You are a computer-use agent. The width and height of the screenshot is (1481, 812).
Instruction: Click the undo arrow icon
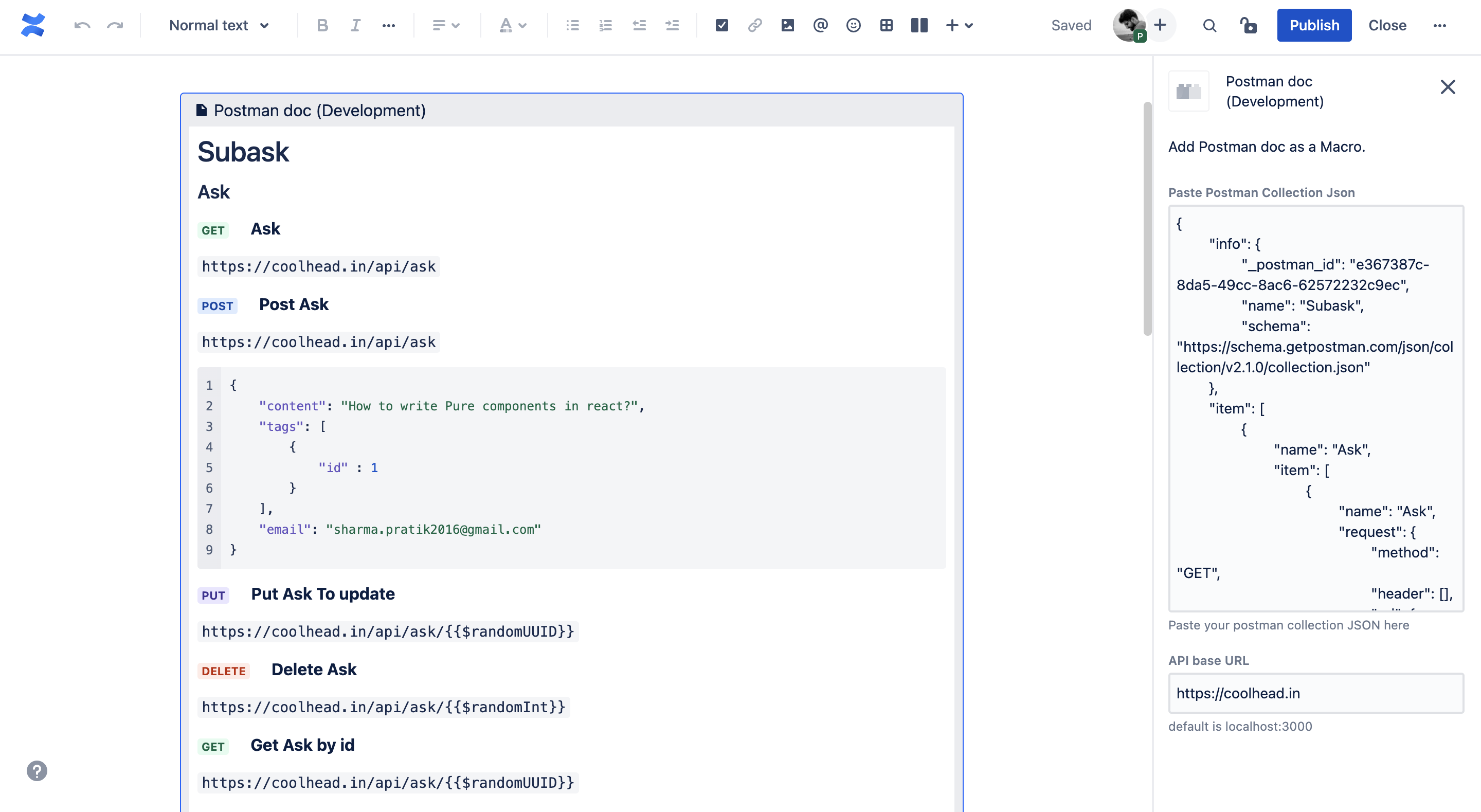pyautogui.click(x=82, y=25)
